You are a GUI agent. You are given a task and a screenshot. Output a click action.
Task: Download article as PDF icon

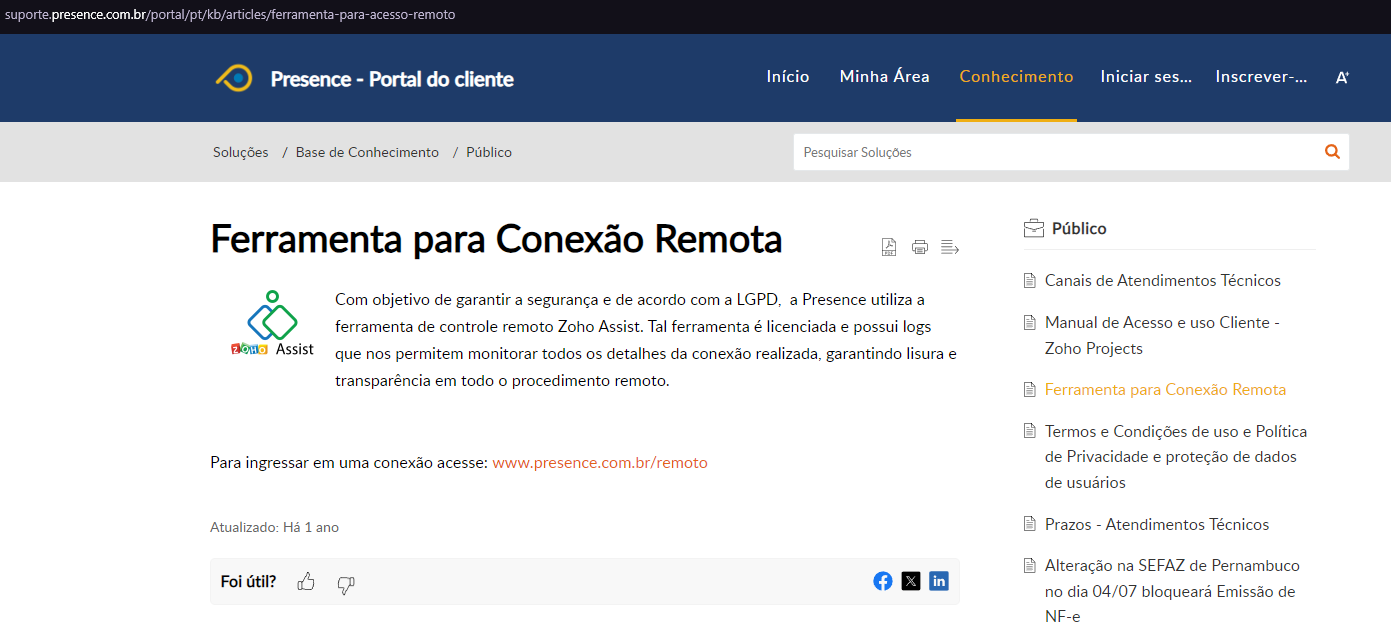(x=889, y=247)
